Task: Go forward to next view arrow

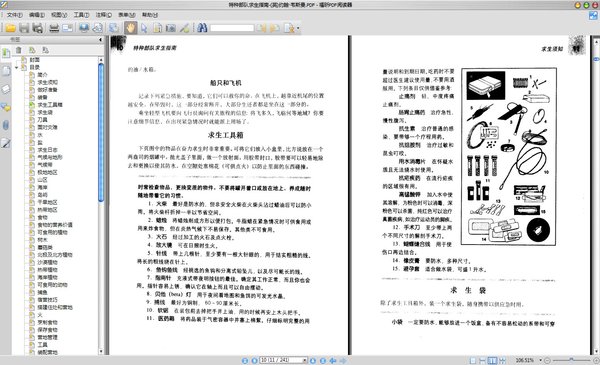Action: (x=343, y=360)
